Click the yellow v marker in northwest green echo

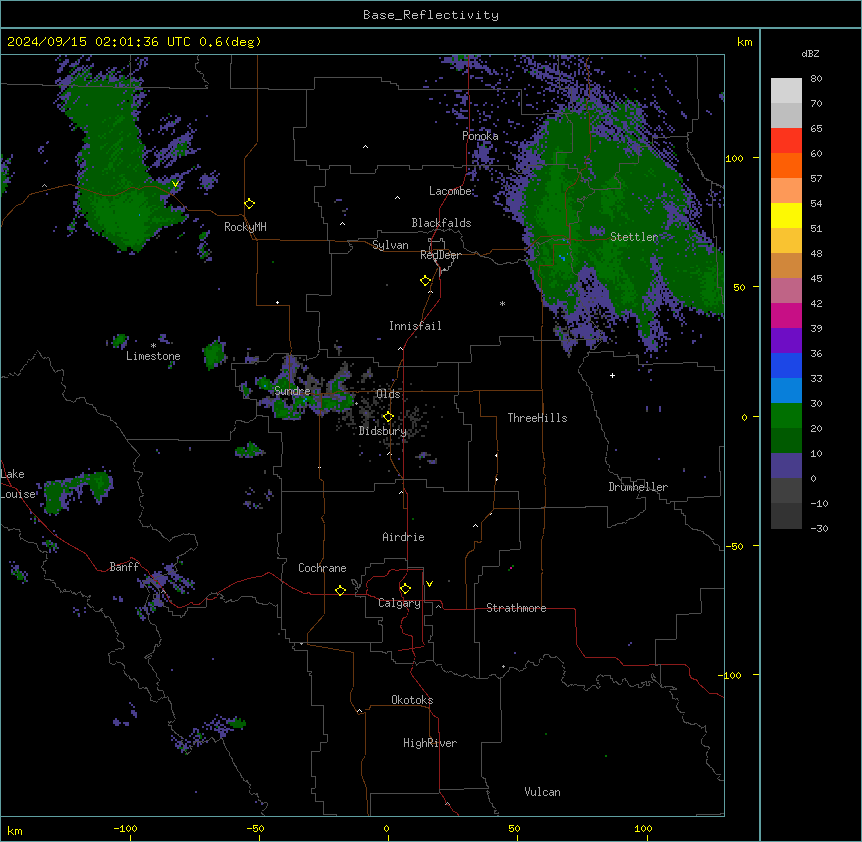(x=175, y=184)
